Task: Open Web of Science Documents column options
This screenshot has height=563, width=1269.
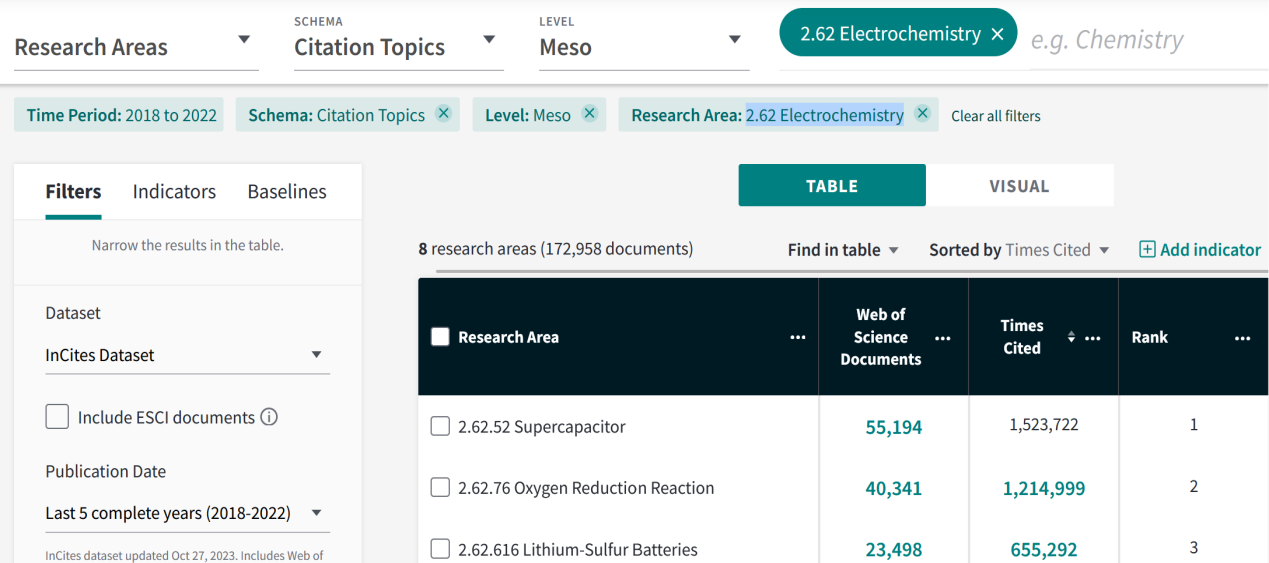Action: [x=942, y=338]
